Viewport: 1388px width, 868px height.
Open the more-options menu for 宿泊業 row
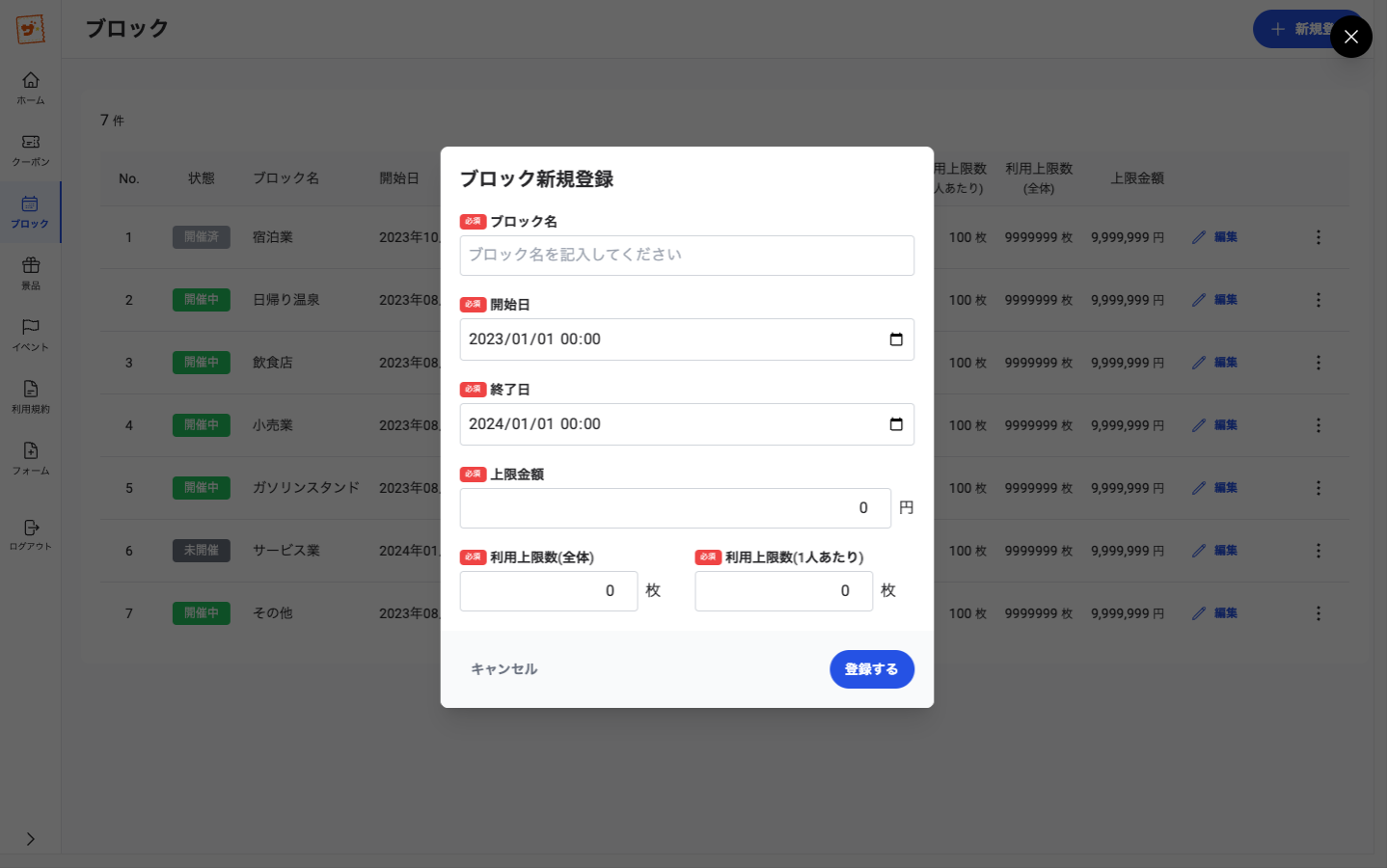tap(1318, 237)
